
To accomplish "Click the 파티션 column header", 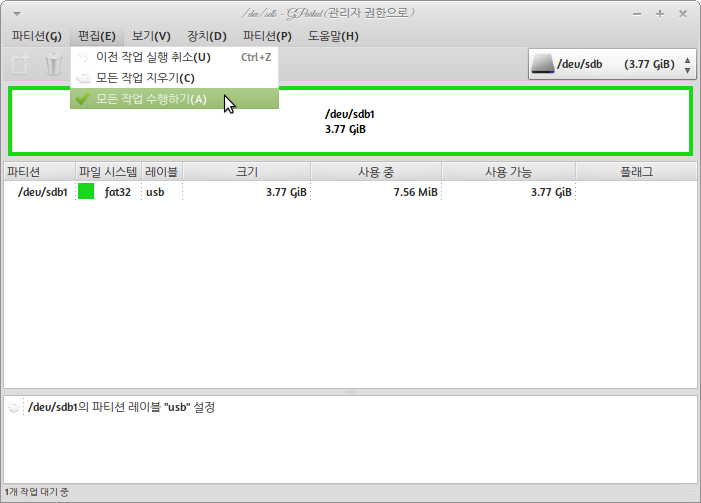I will tap(39, 172).
